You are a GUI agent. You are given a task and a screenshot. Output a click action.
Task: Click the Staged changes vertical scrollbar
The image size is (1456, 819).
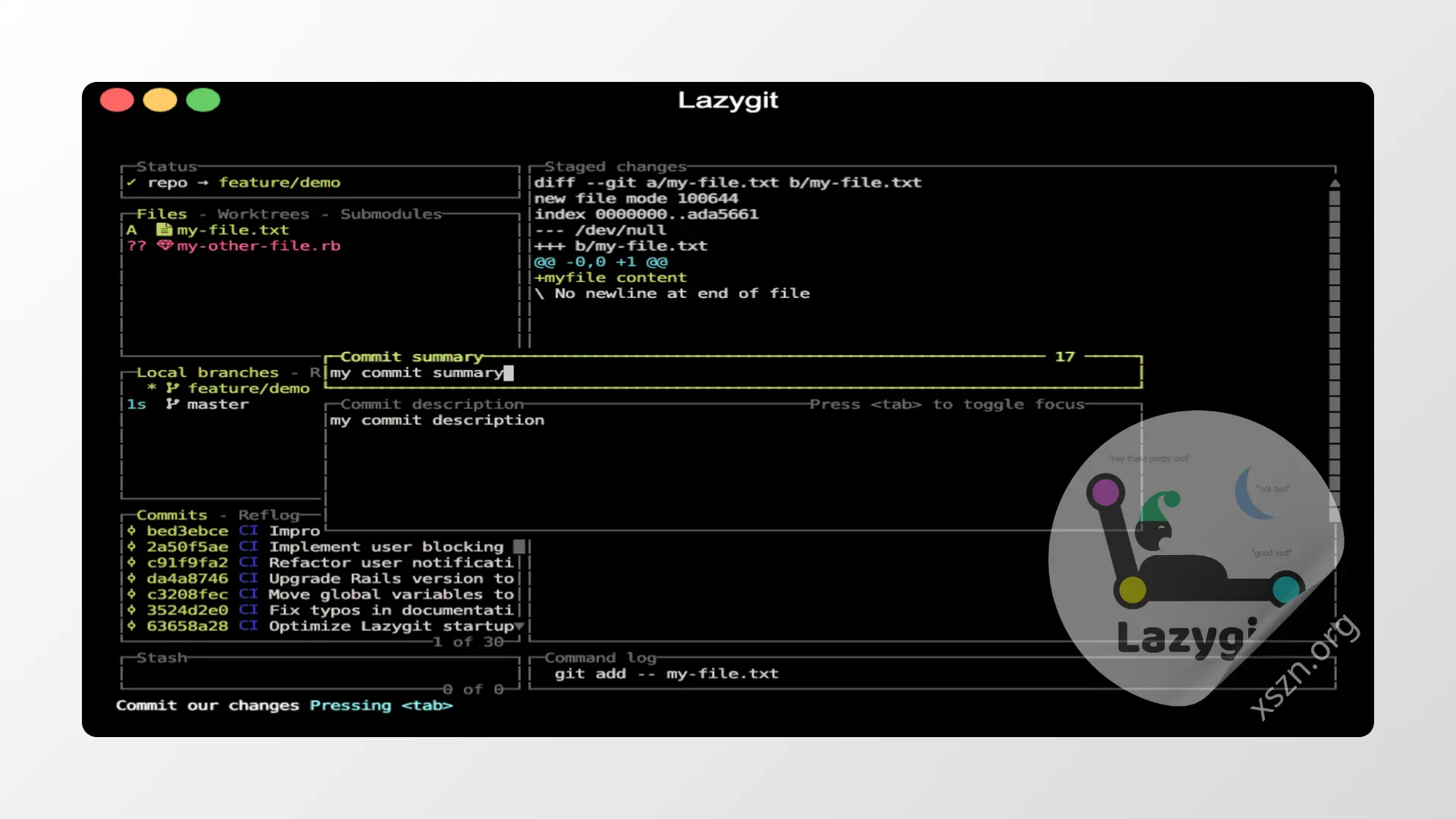pyautogui.click(x=1335, y=356)
